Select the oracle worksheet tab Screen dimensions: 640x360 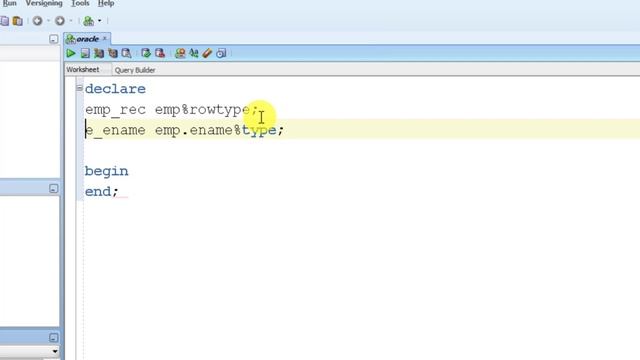point(87,39)
